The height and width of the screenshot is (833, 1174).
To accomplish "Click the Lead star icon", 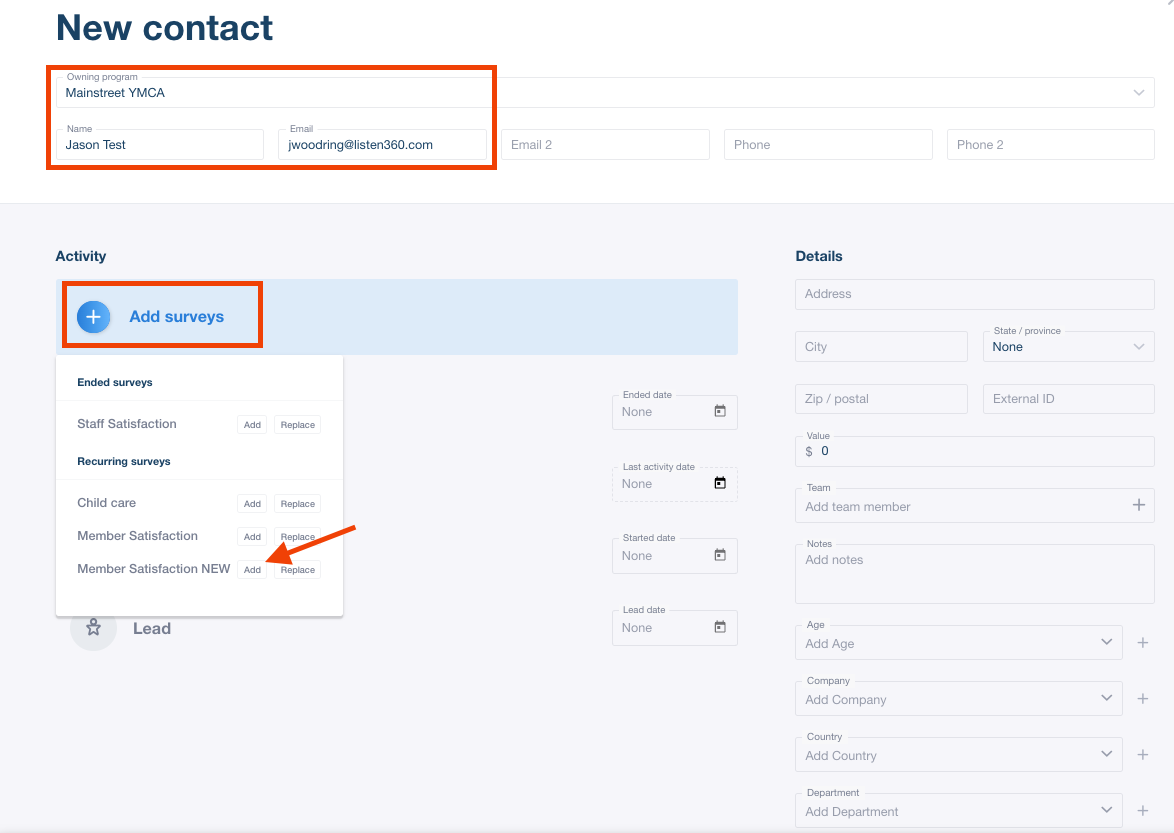I will 93,628.
